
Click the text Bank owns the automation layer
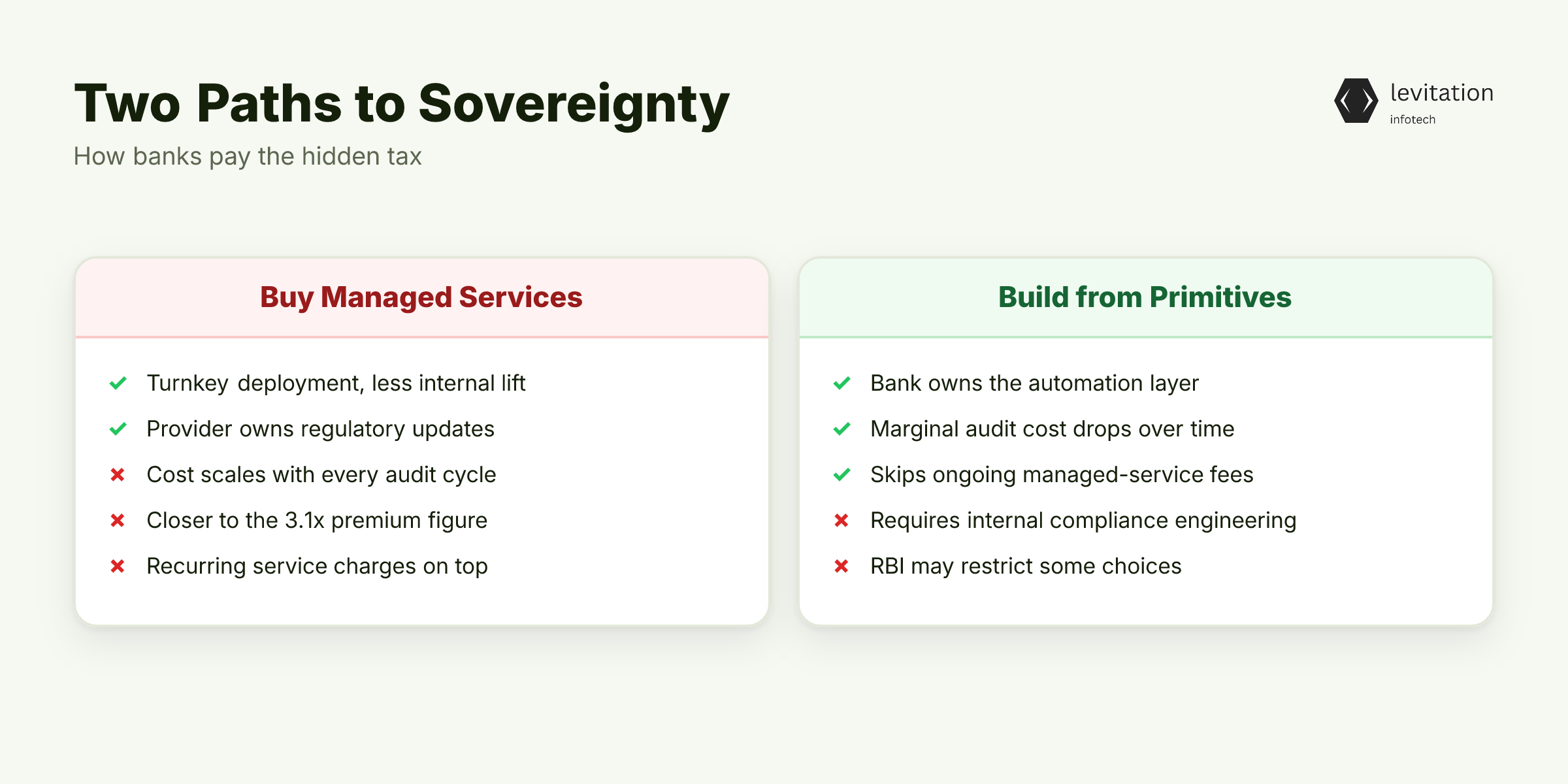pyautogui.click(x=1034, y=384)
